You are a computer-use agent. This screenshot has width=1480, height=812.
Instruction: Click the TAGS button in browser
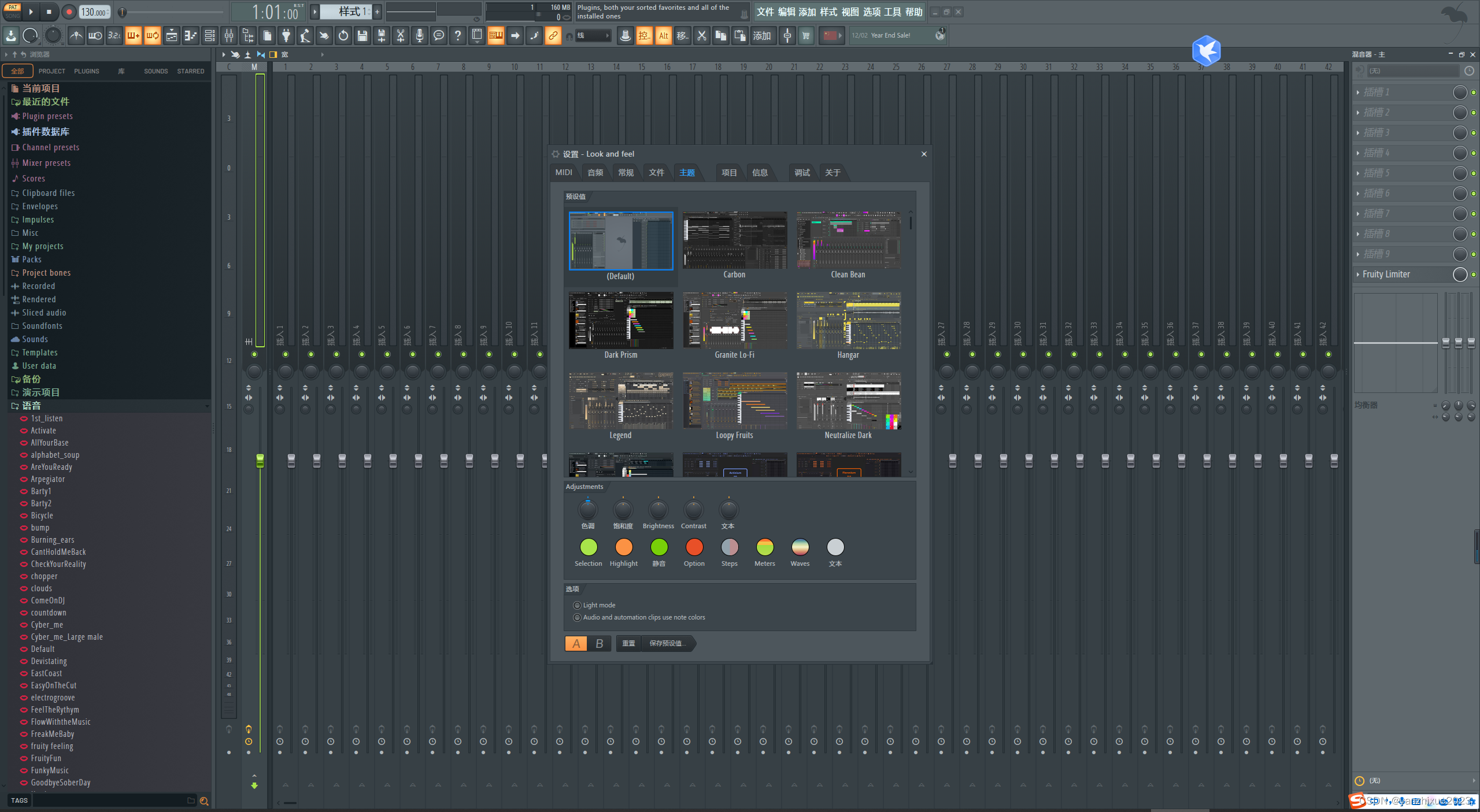19,800
